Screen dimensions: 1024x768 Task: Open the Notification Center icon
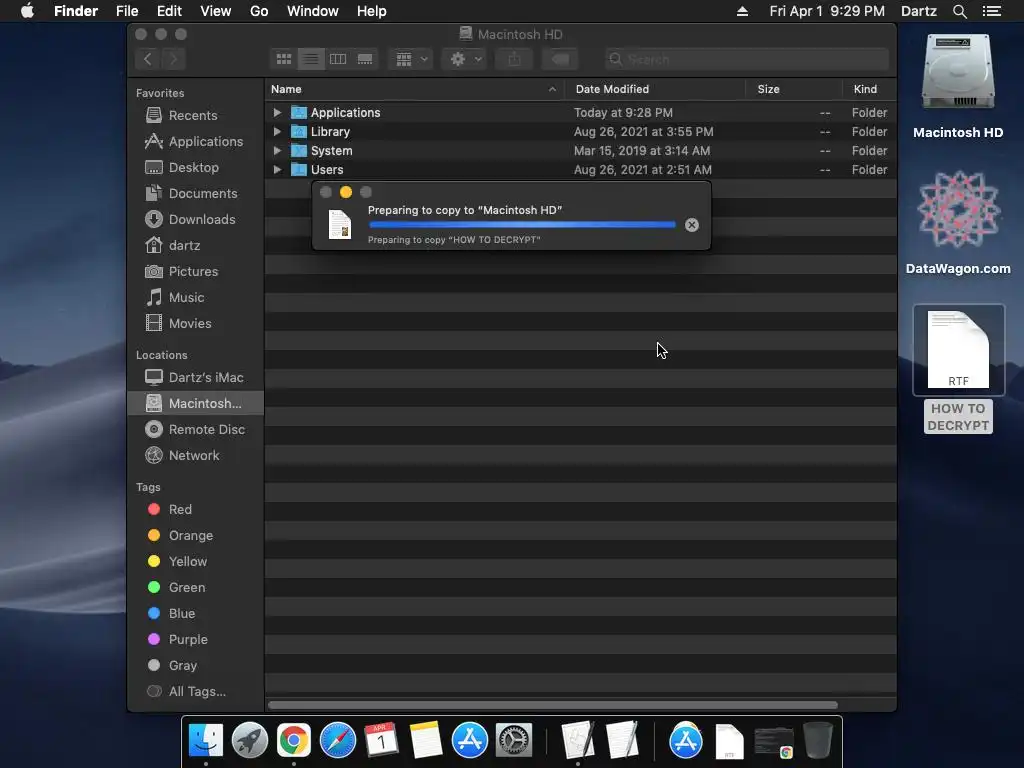point(992,11)
